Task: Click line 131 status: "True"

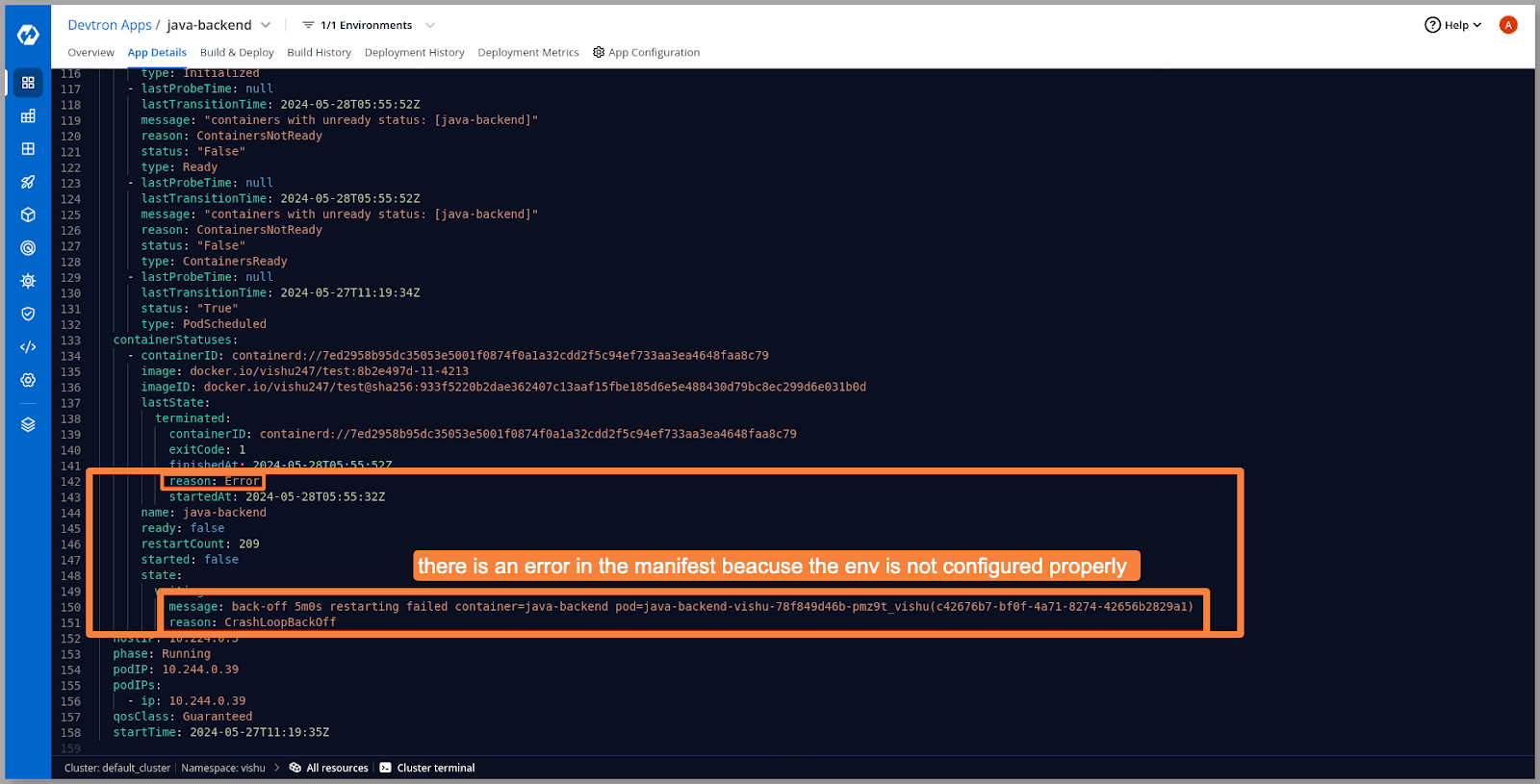Action: click(190, 309)
